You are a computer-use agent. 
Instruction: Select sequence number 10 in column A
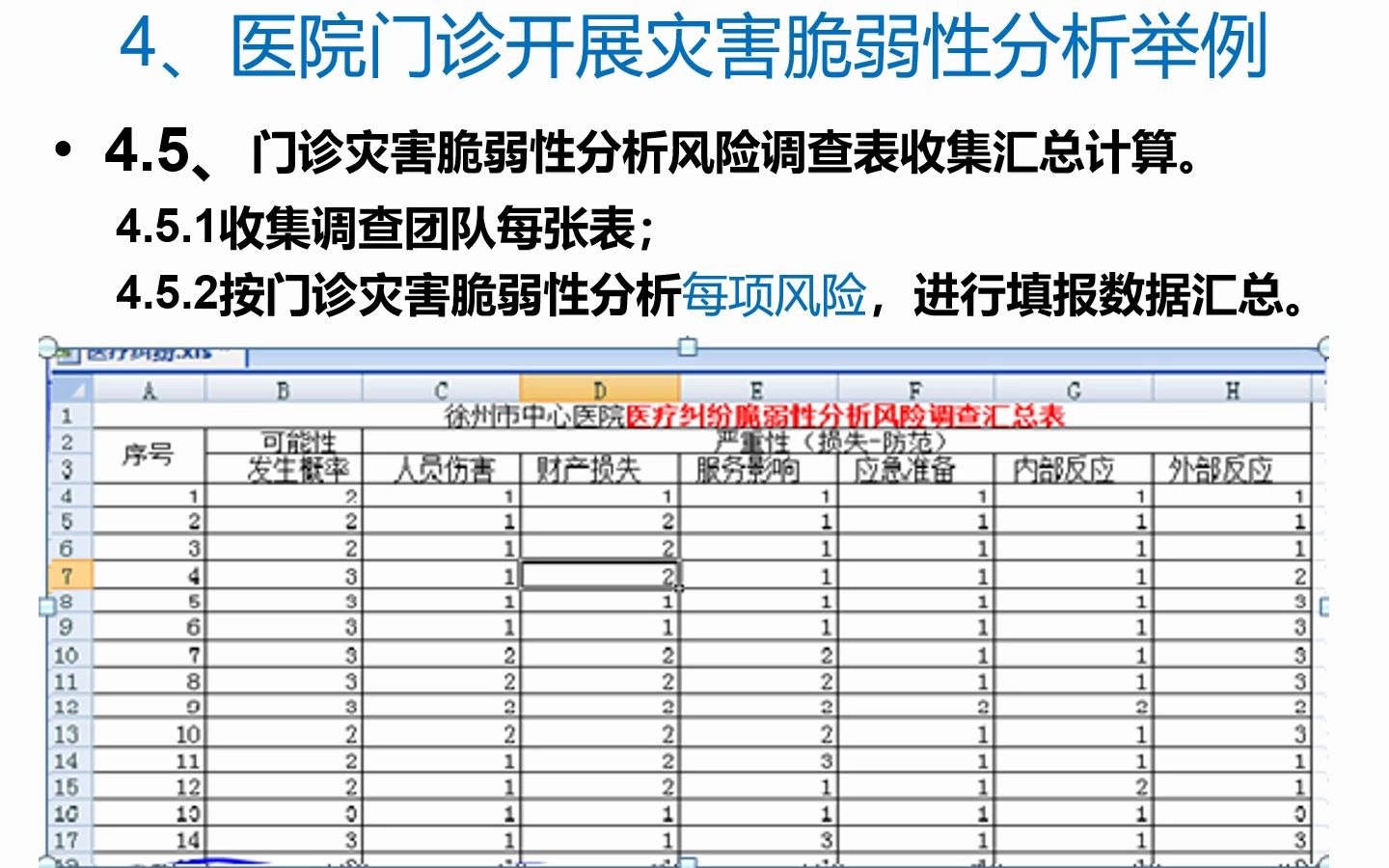coord(149,734)
